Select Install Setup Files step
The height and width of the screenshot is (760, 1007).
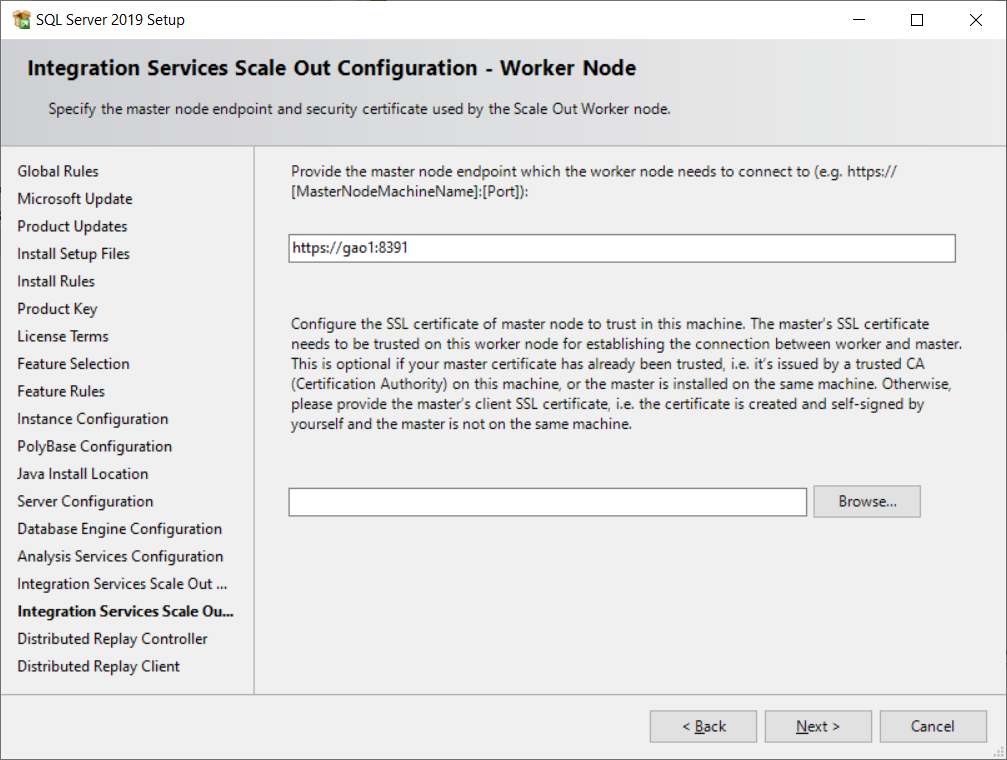pos(73,253)
